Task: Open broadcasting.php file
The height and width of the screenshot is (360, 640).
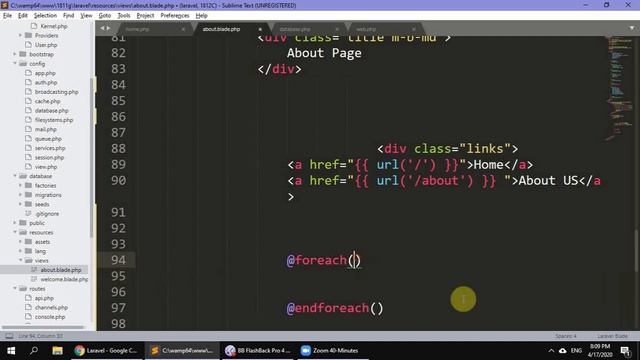Action: coord(56,92)
